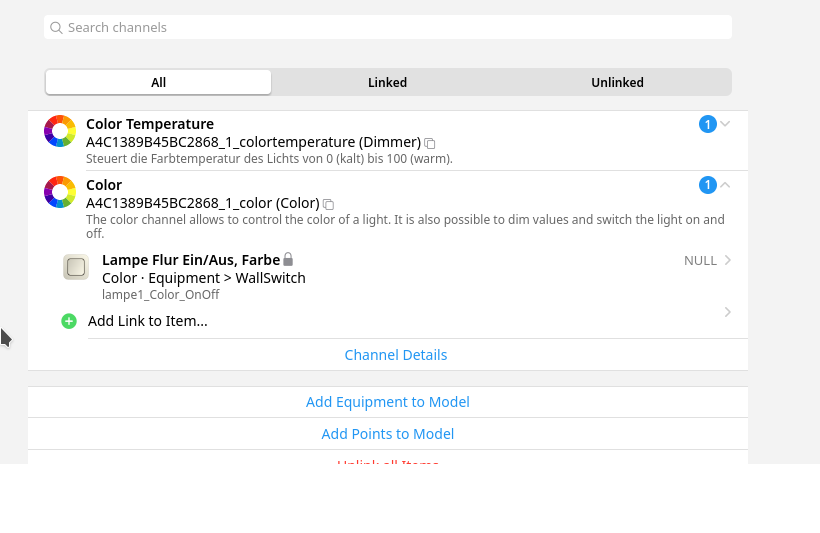Click Lampe Flur Ein/Aus, Farbe label
Screen dimensions: 820x533
[x=191, y=260]
